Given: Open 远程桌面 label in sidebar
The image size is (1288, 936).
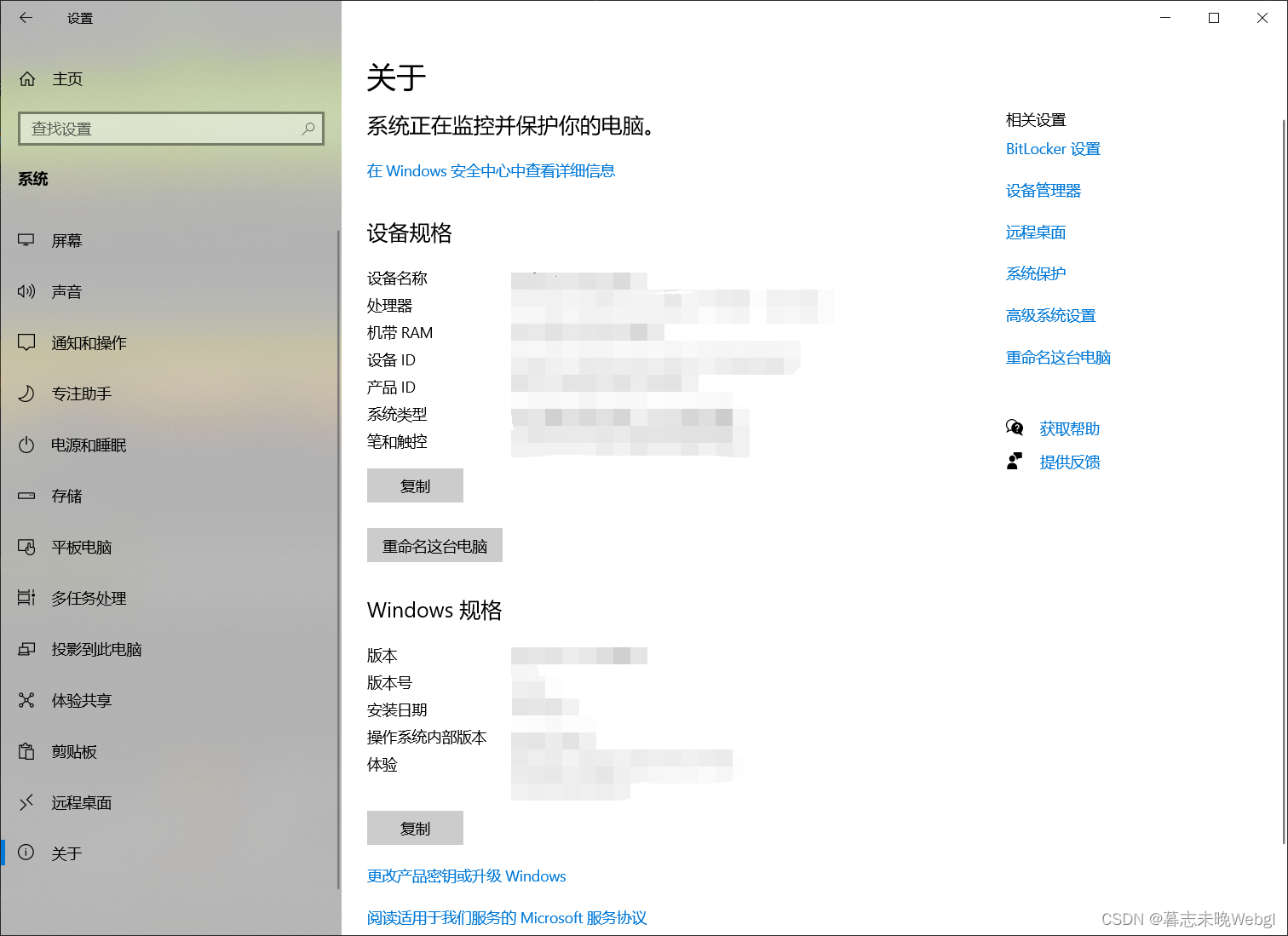Looking at the screenshot, I should (82, 803).
